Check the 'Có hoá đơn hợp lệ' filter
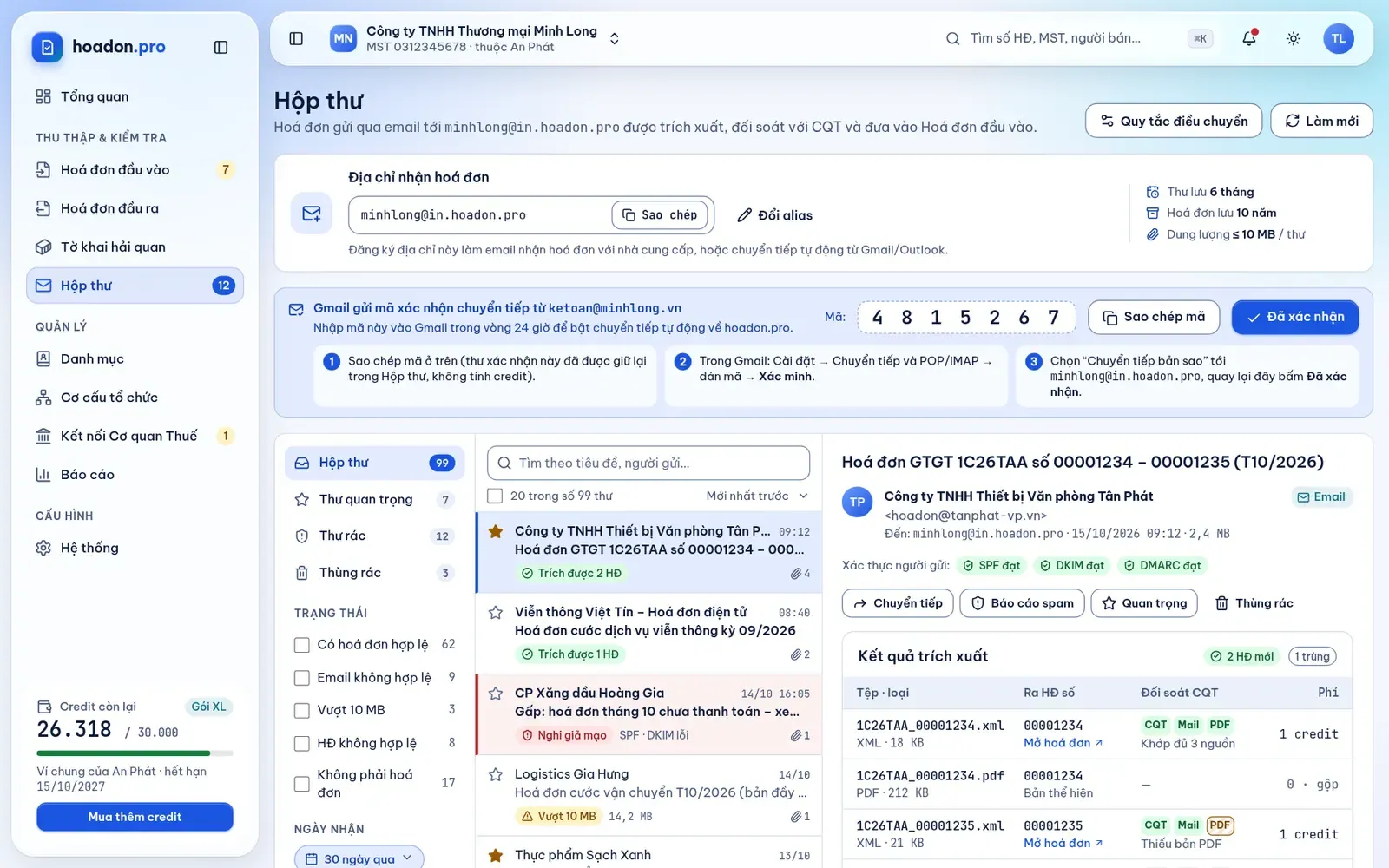 pos(302,645)
